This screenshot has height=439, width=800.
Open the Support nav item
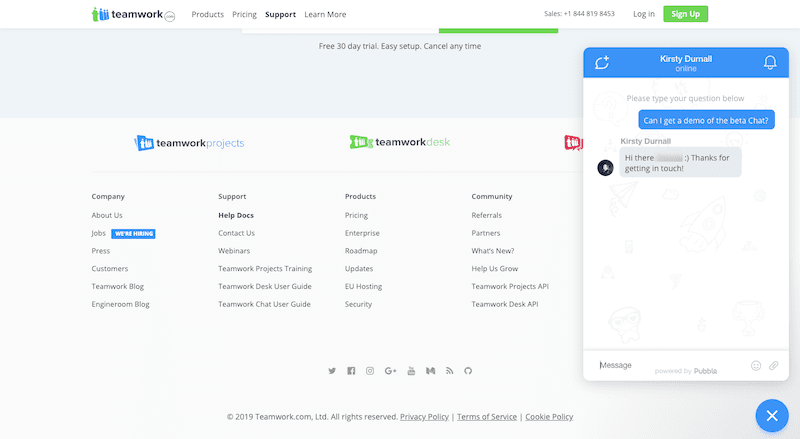(281, 14)
